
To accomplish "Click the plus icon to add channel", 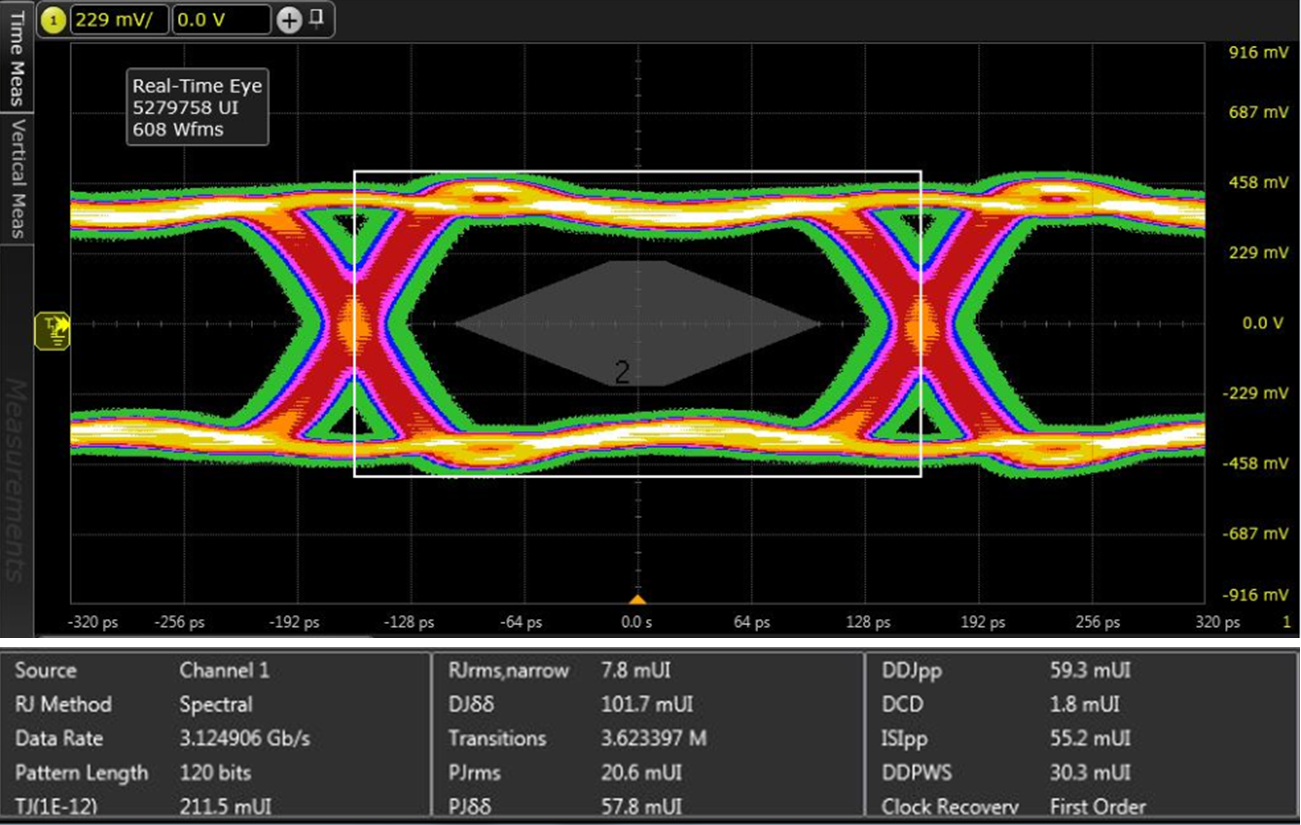I will tap(287, 20).
